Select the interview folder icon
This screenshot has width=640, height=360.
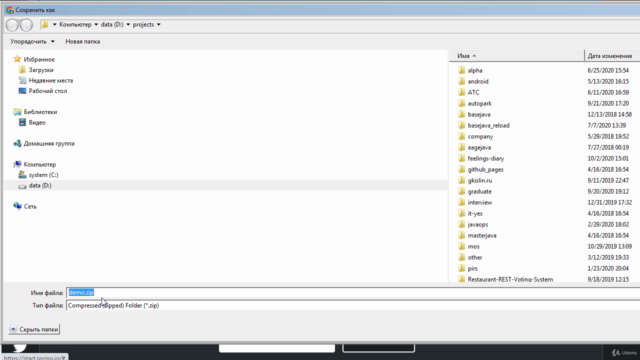tap(462, 202)
